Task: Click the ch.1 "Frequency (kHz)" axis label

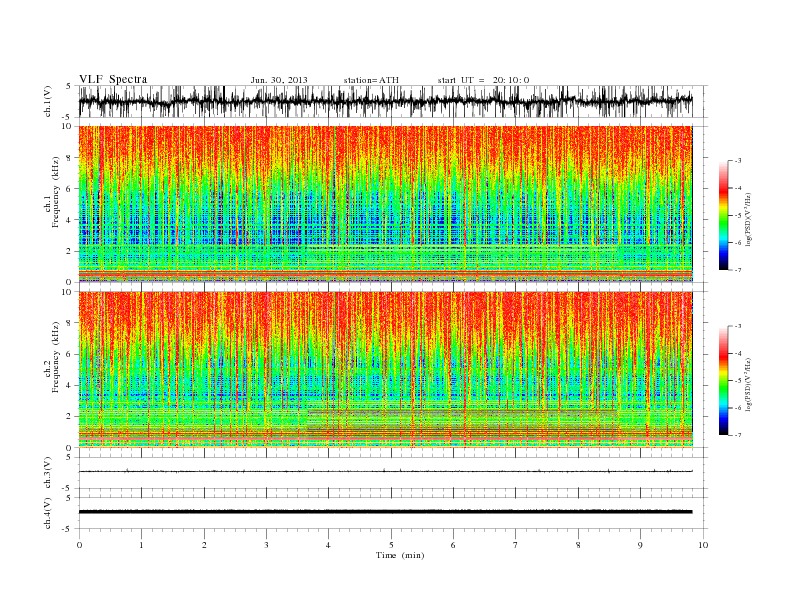Action: [x=55, y=192]
